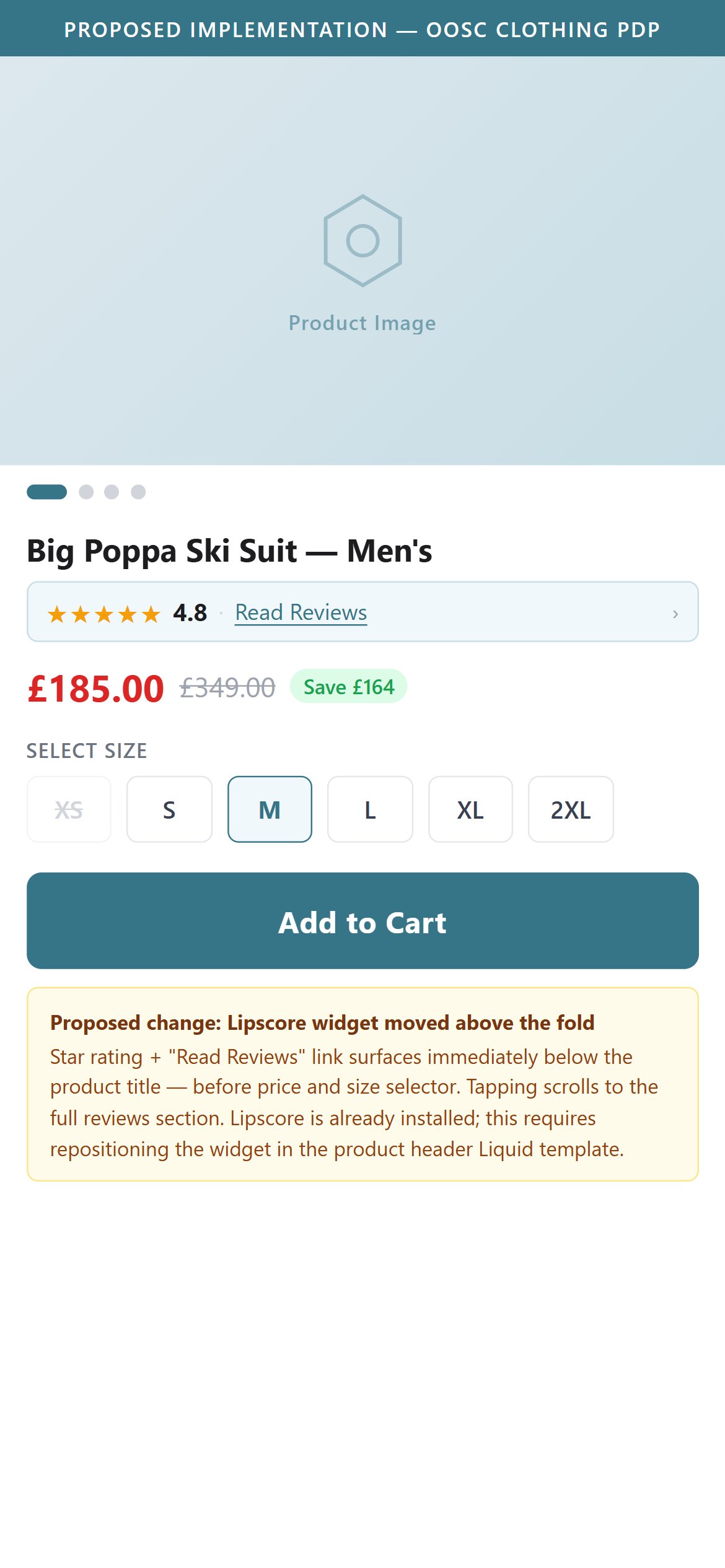This screenshot has height=1568, width=725.
Task: Jump to second image carousel dot
Action: click(86, 492)
